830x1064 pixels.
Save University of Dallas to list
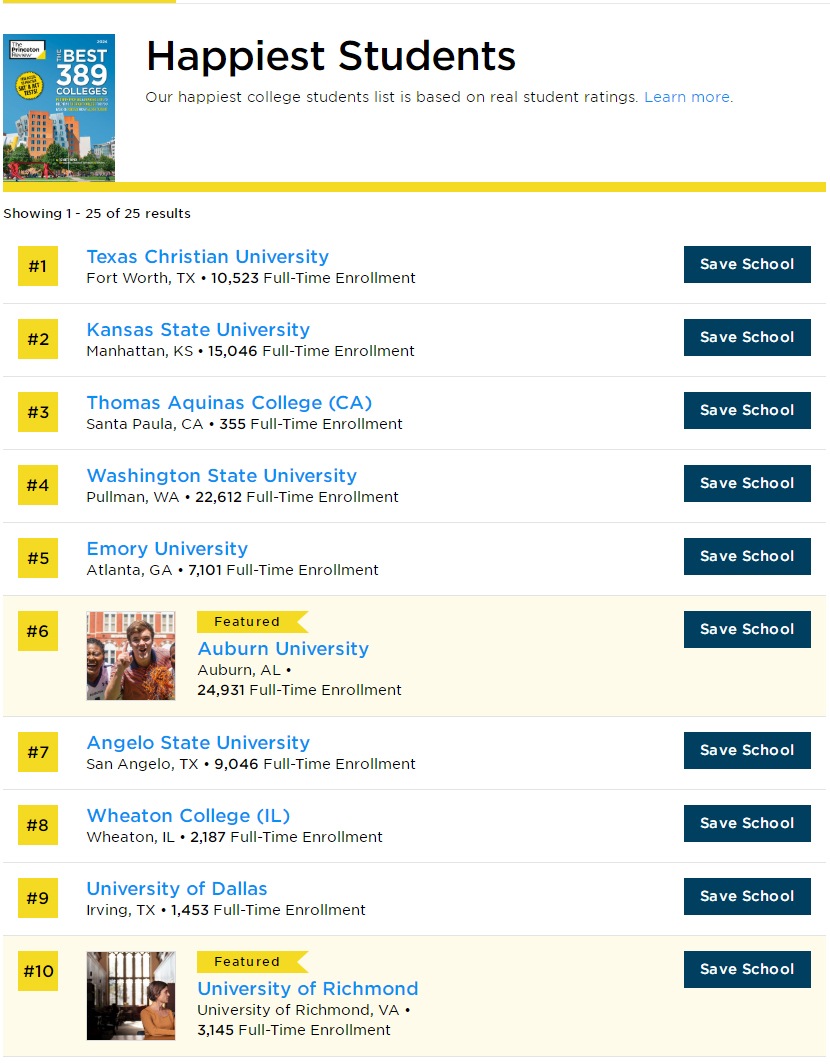(746, 897)
